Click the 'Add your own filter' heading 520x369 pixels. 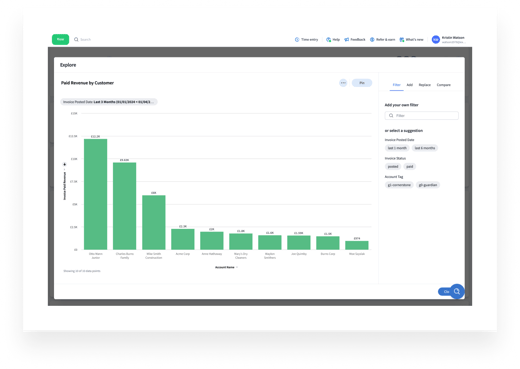(401, 105)
